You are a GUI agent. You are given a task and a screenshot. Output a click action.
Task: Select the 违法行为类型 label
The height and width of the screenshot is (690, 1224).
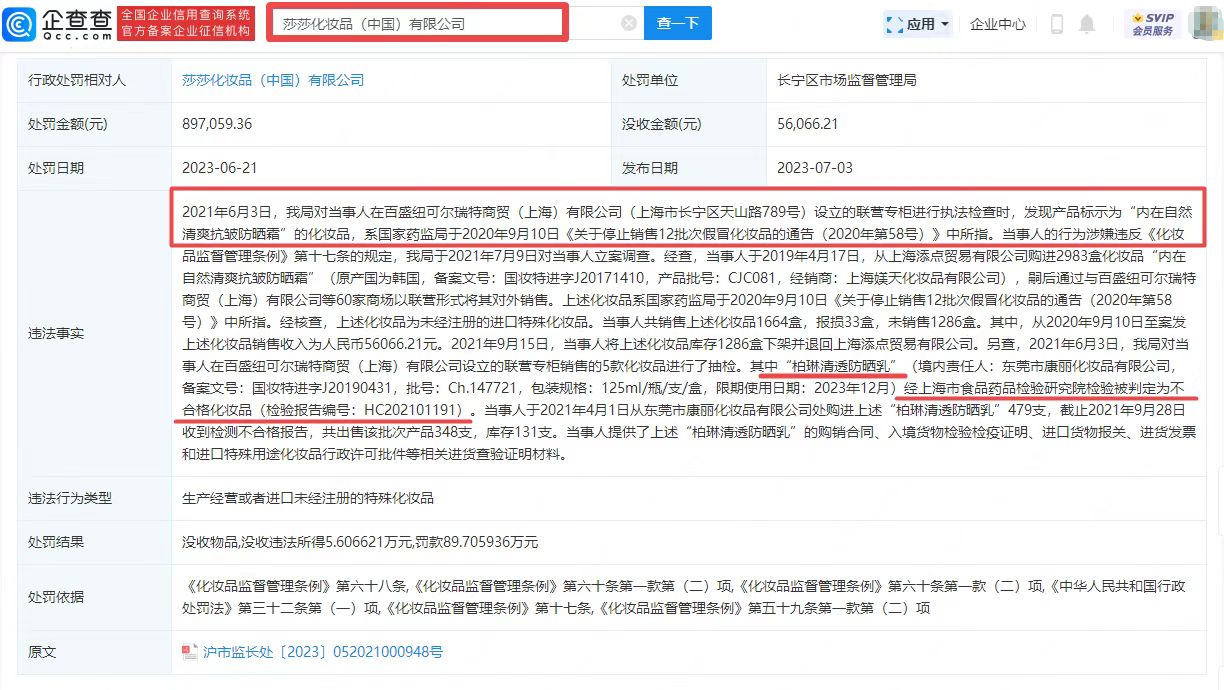(x=70, y=498)
